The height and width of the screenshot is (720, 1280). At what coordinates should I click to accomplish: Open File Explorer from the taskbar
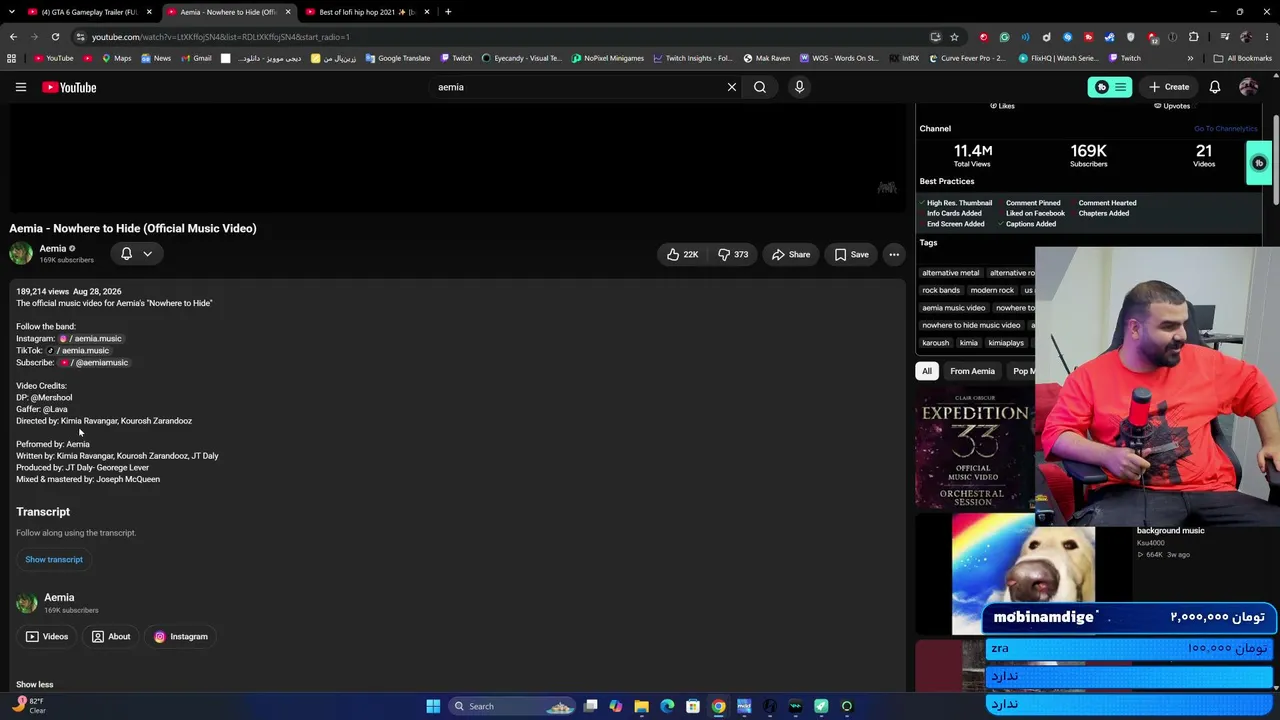(642, 706)
